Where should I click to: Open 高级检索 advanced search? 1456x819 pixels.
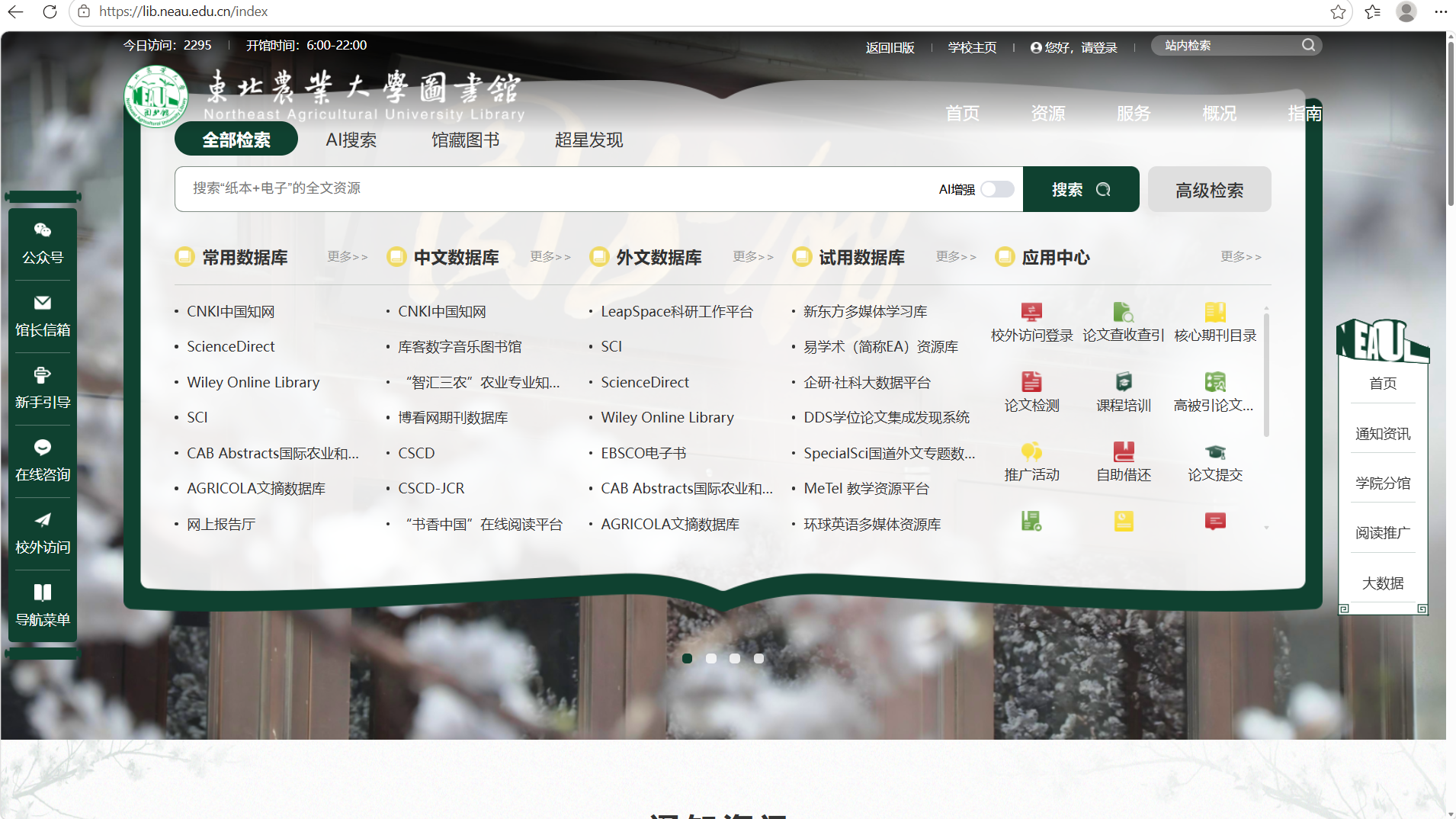pos(1209,189)
